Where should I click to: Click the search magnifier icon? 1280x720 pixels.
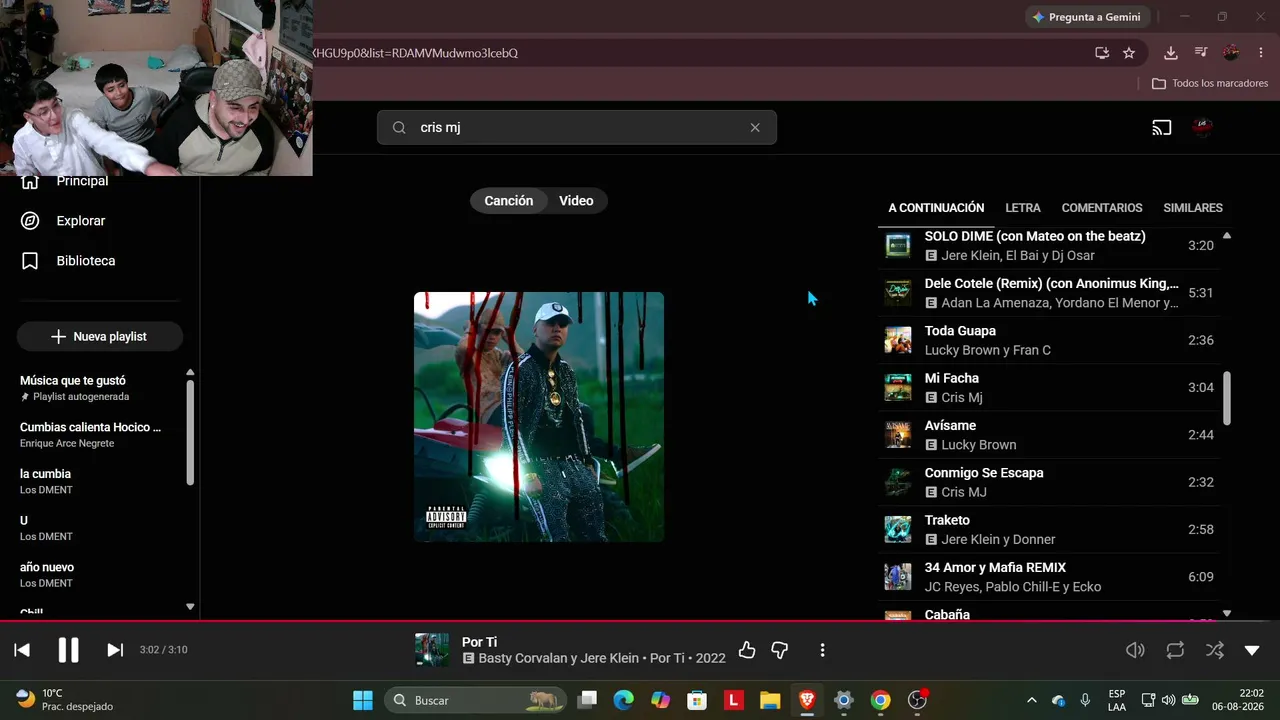399,127
